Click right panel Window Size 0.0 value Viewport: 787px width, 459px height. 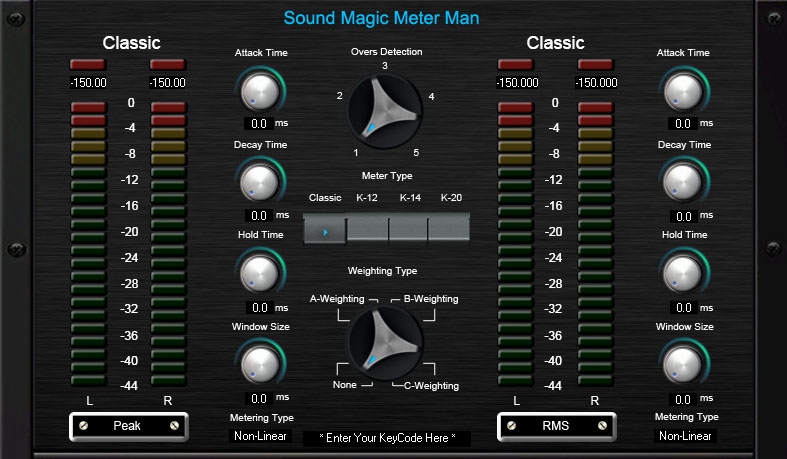point(683,400)
